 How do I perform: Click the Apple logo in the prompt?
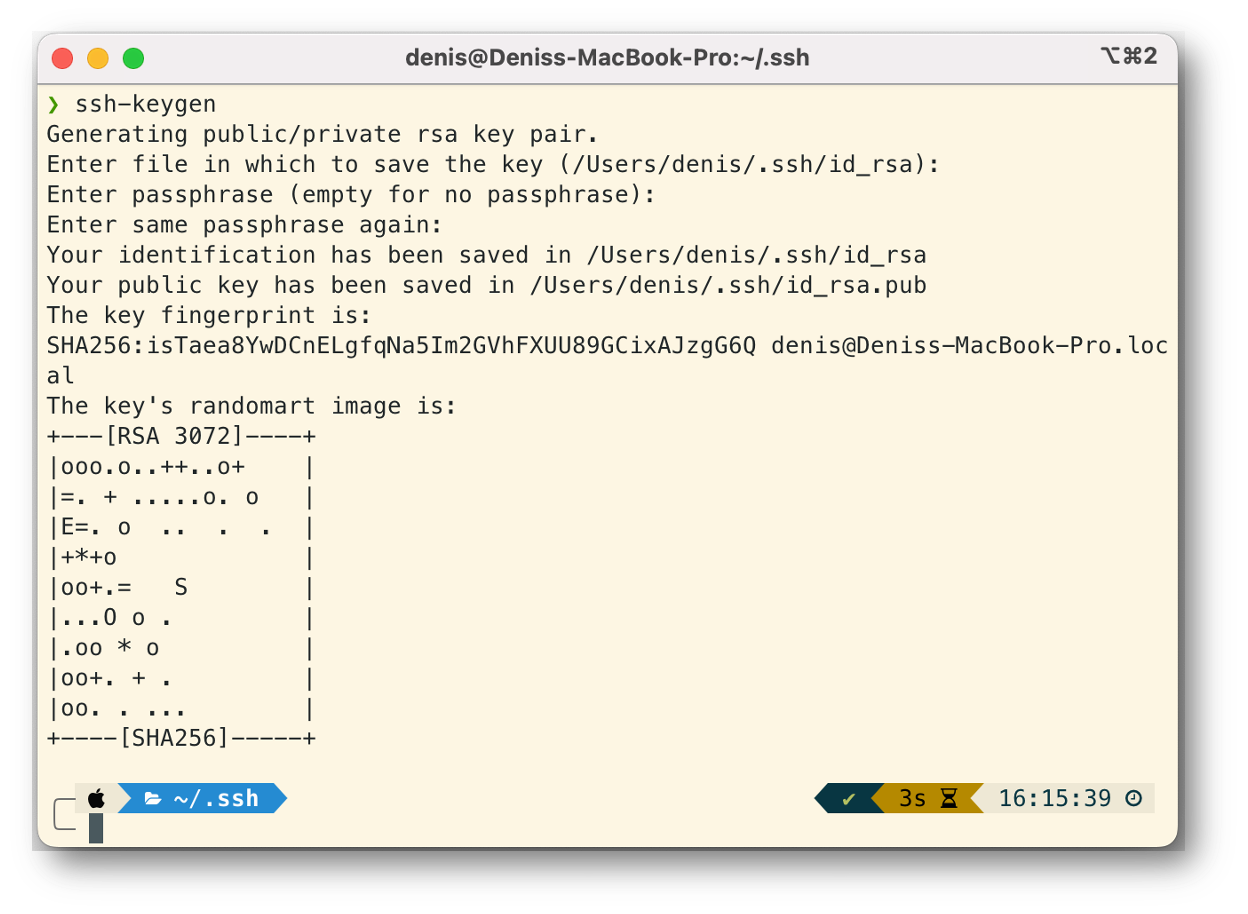96,798
